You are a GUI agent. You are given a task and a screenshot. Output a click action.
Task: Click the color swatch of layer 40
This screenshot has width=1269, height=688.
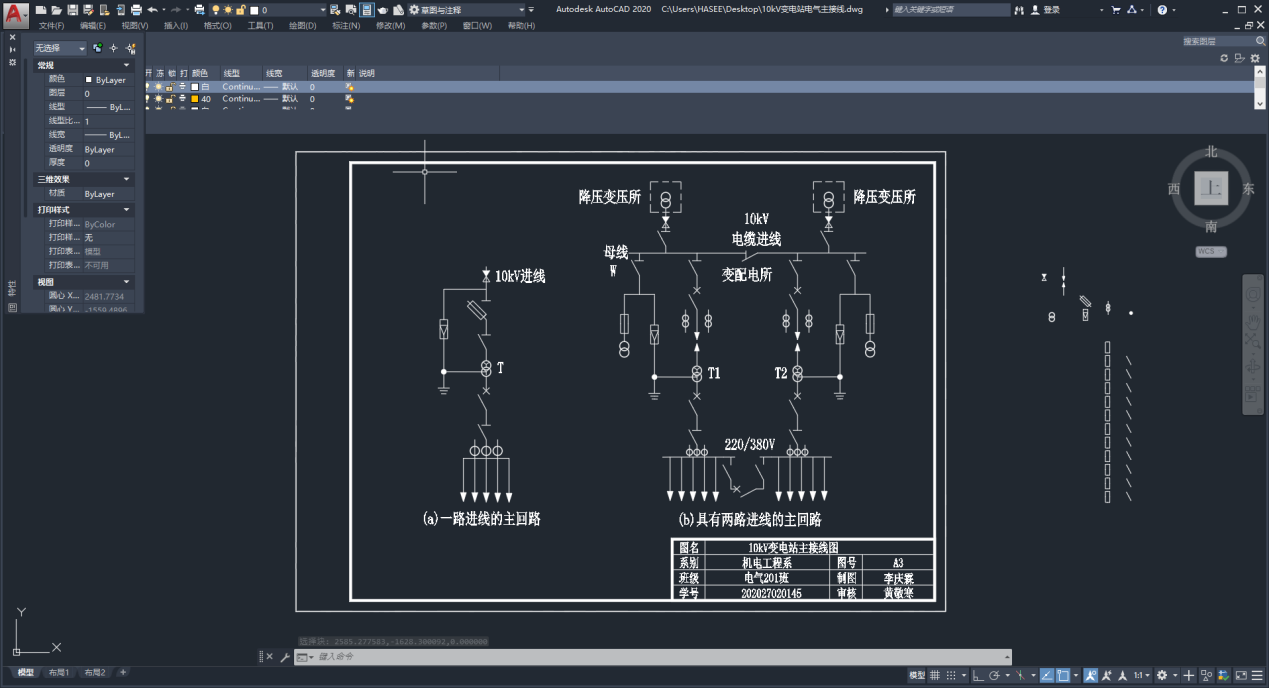coord(196,99)
